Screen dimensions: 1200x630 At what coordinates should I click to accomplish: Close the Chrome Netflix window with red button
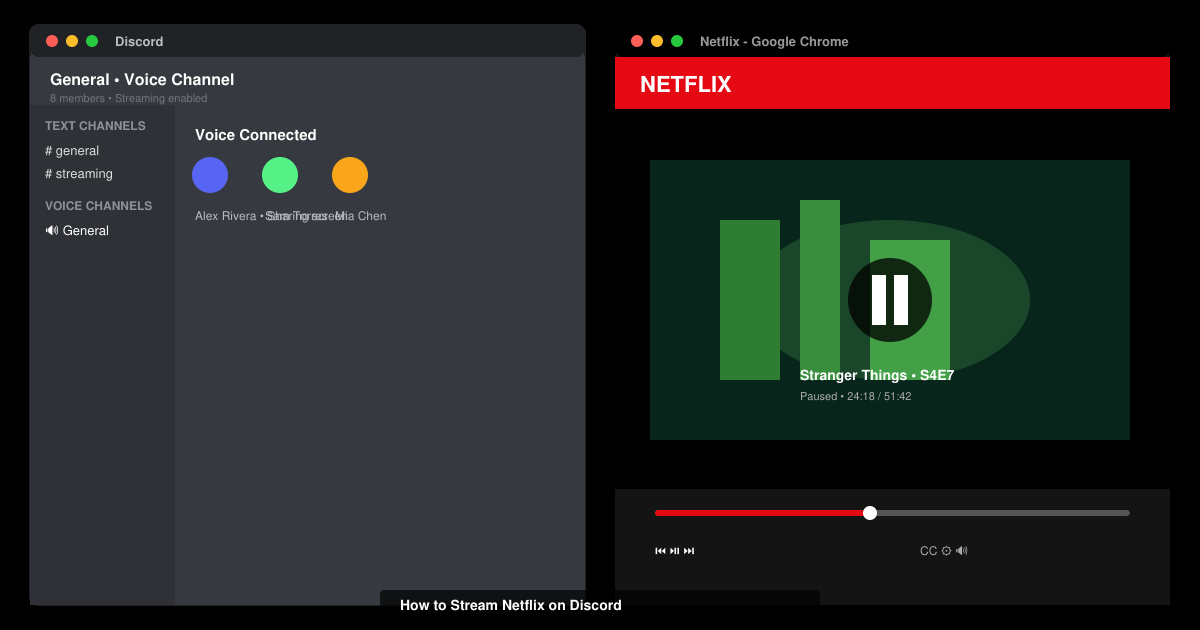(x=637, y=41)
